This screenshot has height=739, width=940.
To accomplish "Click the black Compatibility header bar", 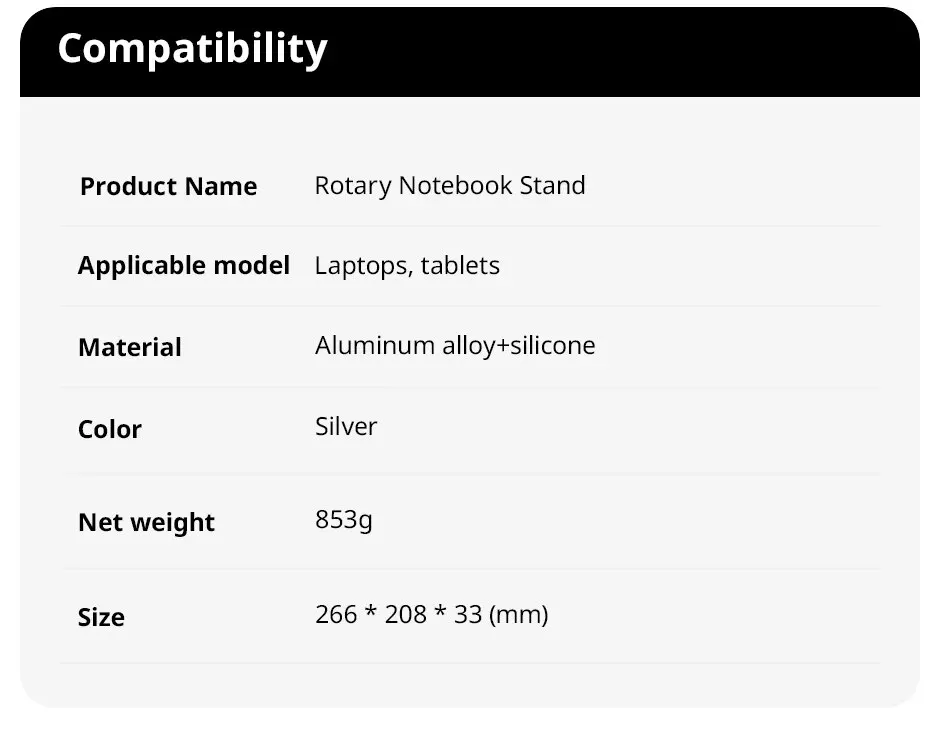I will click(x=470, y=52).
